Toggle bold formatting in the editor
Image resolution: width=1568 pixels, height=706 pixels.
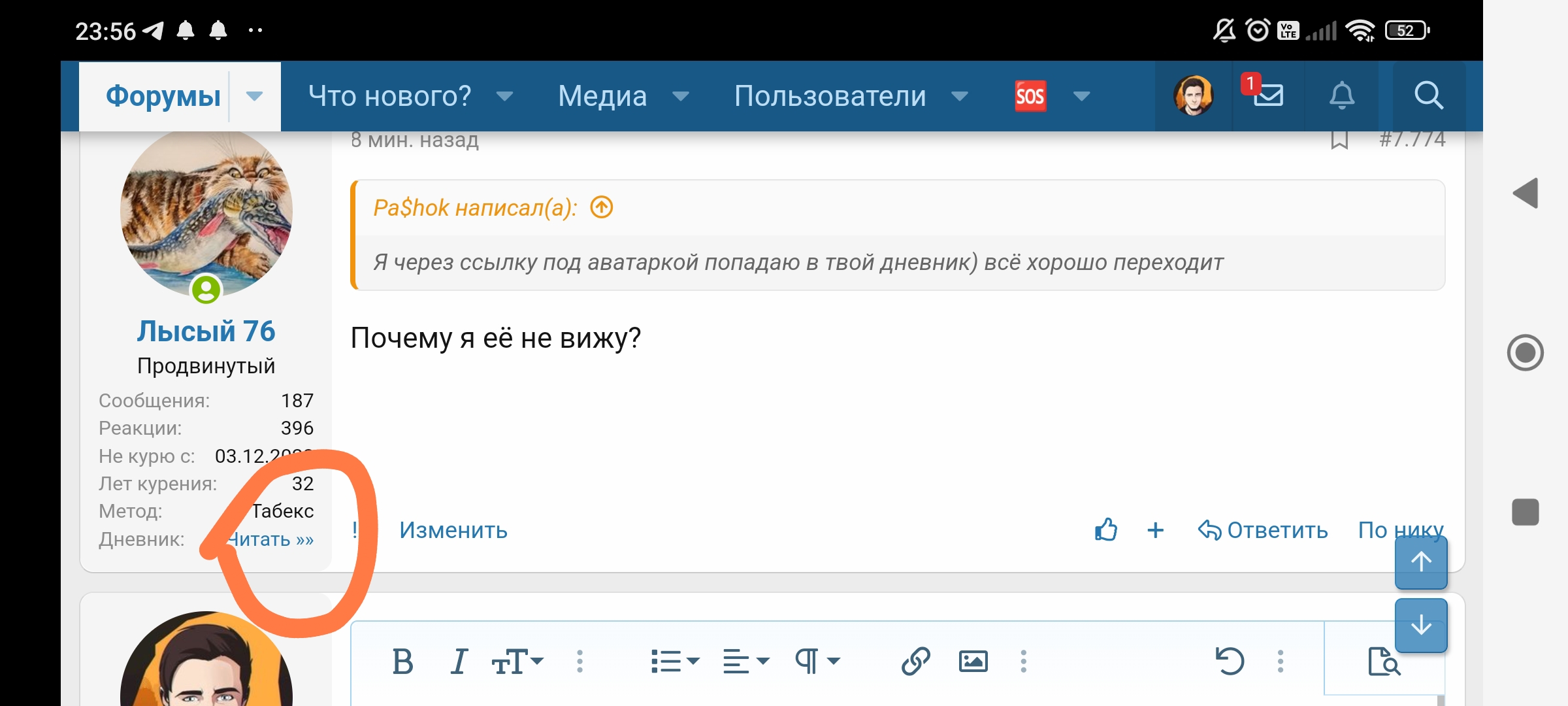(402, 661)
